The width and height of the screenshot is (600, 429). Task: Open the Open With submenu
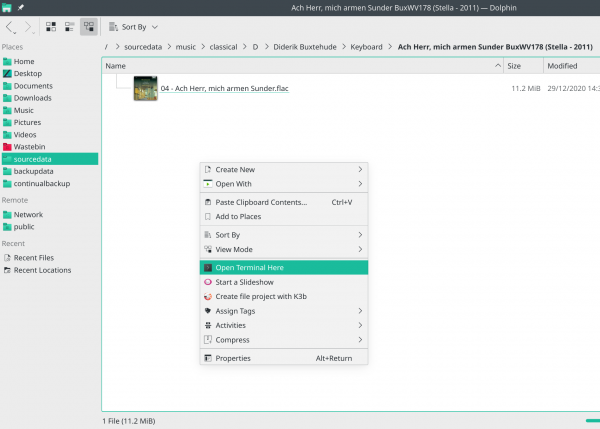point(284,184)
